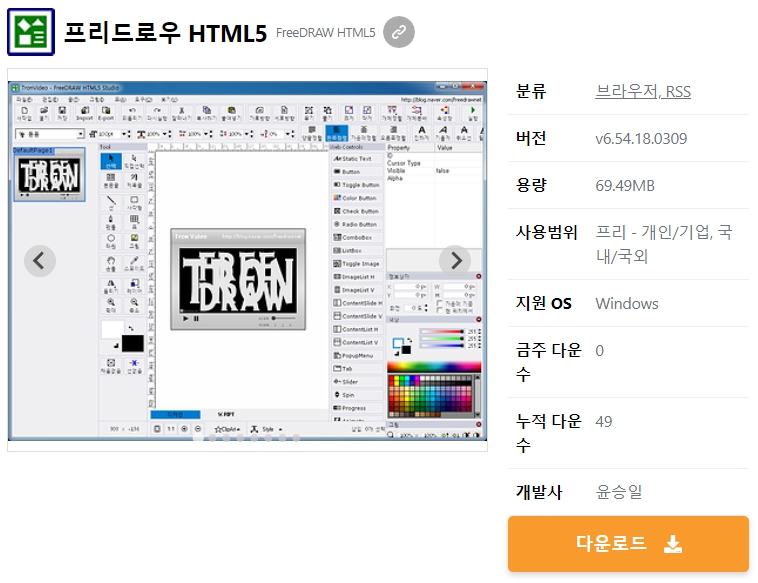Click the developer name 윤승일
This screenshot has height=583, width=758.
pos(619,492)
